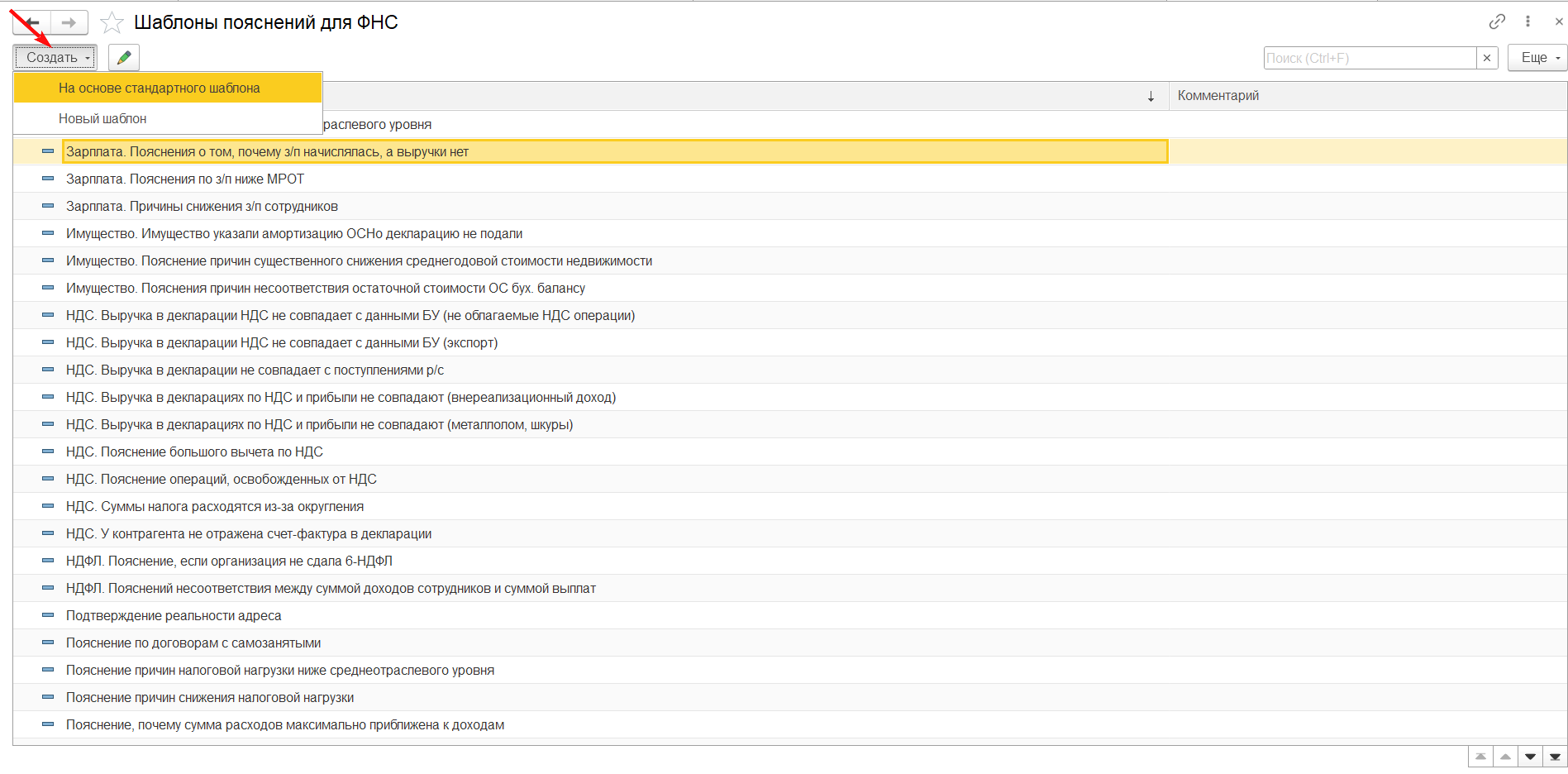Copy link using the chain icon
The height and width of the screenshot is (774, 1568).
[1497, 21]
